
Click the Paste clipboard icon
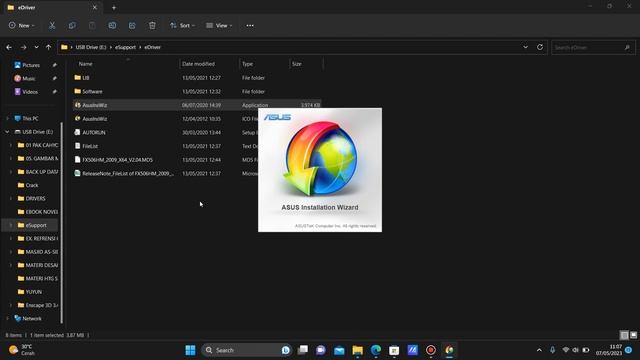[x=92, y=25]
